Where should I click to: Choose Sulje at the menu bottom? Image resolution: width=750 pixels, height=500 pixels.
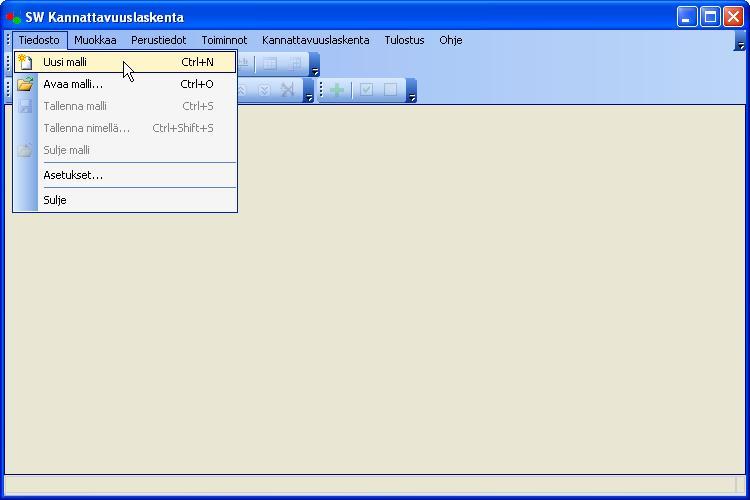point(125,200)
